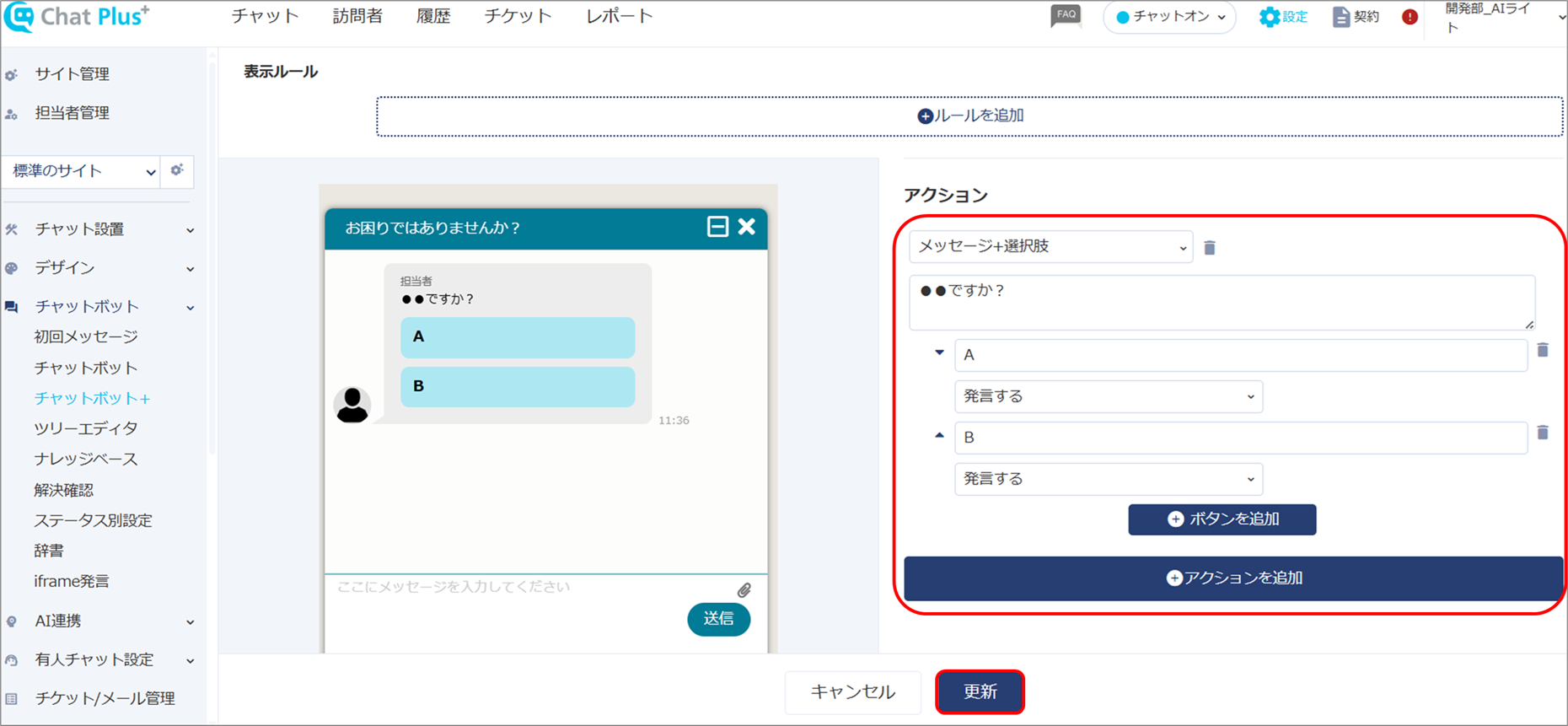1568x726 pixels.
Task: Choose option A in the chat preview
Action: [x=518, y=337]
